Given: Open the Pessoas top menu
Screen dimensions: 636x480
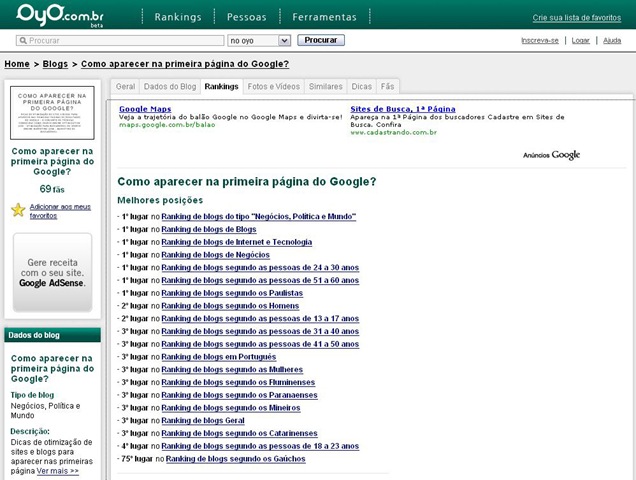Looking at the screenshot, I should 247,17.
